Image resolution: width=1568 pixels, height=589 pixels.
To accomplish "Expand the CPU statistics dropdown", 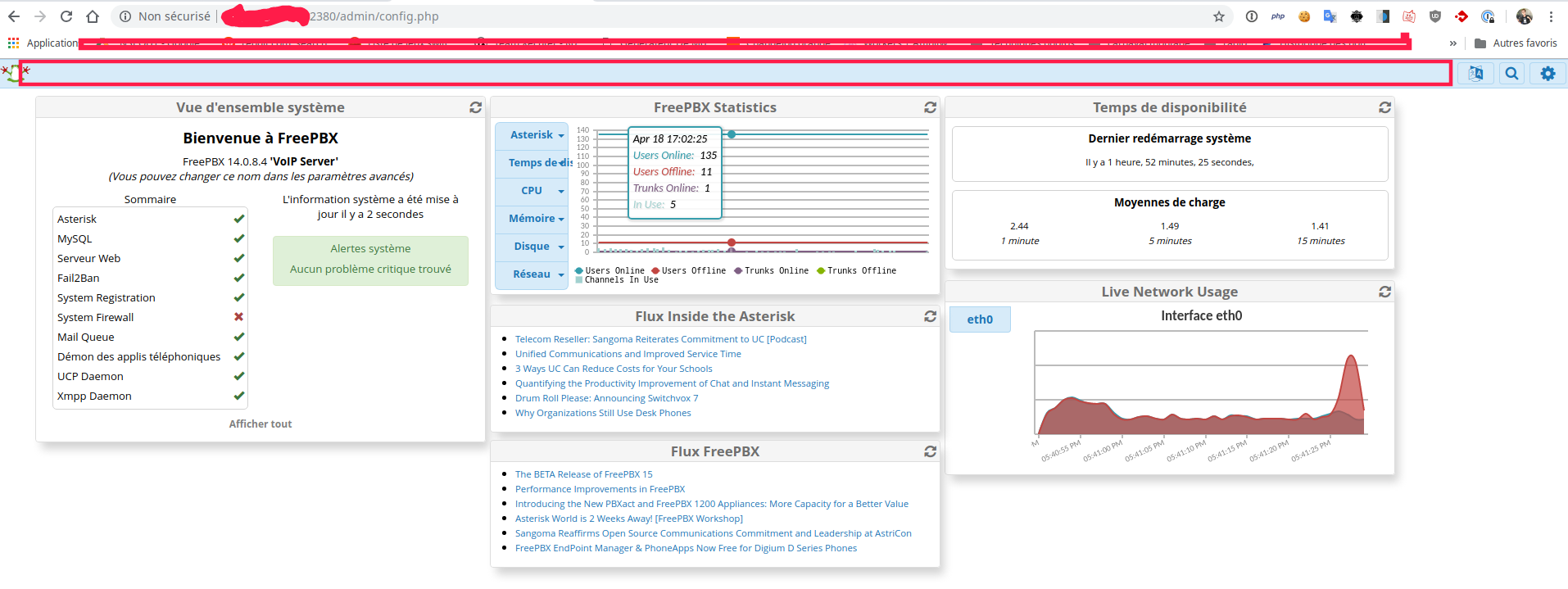I will [x=532, y=191].
